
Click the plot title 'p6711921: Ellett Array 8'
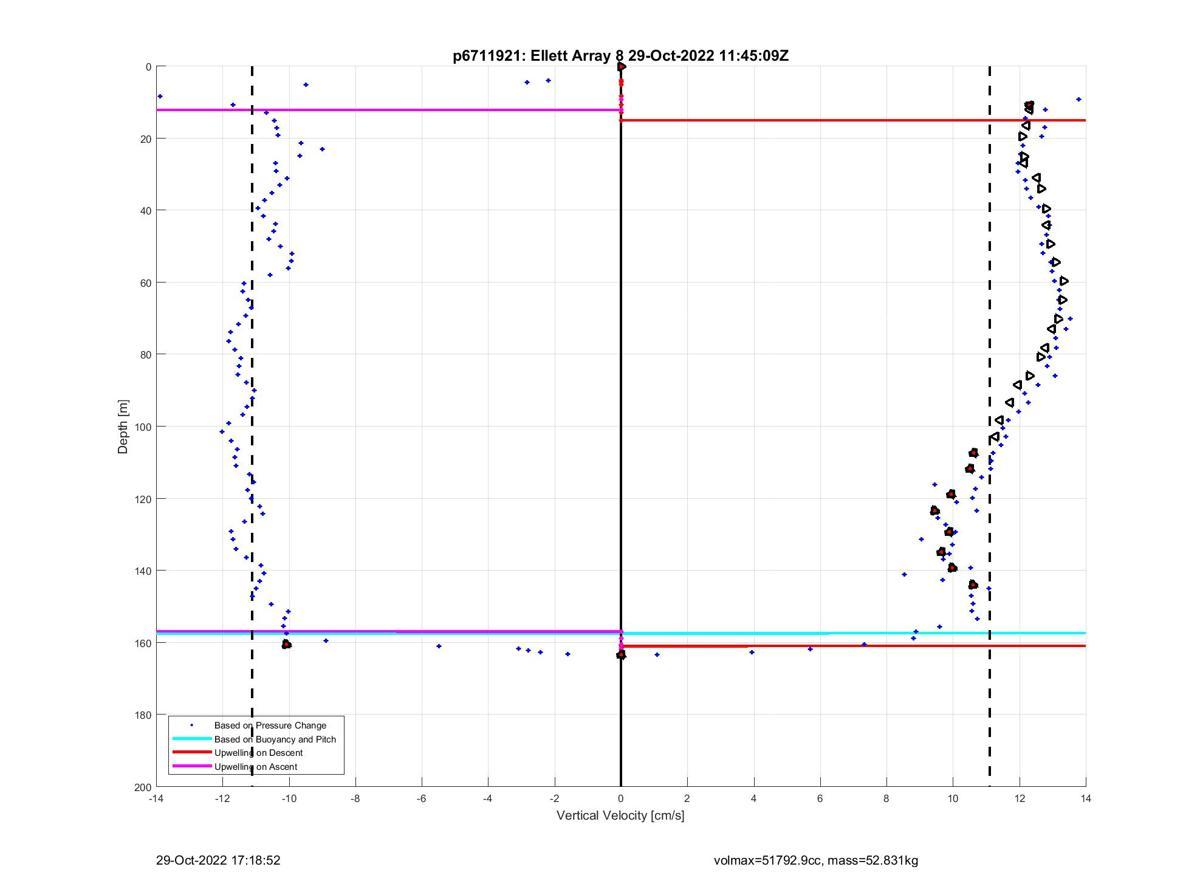539,56
